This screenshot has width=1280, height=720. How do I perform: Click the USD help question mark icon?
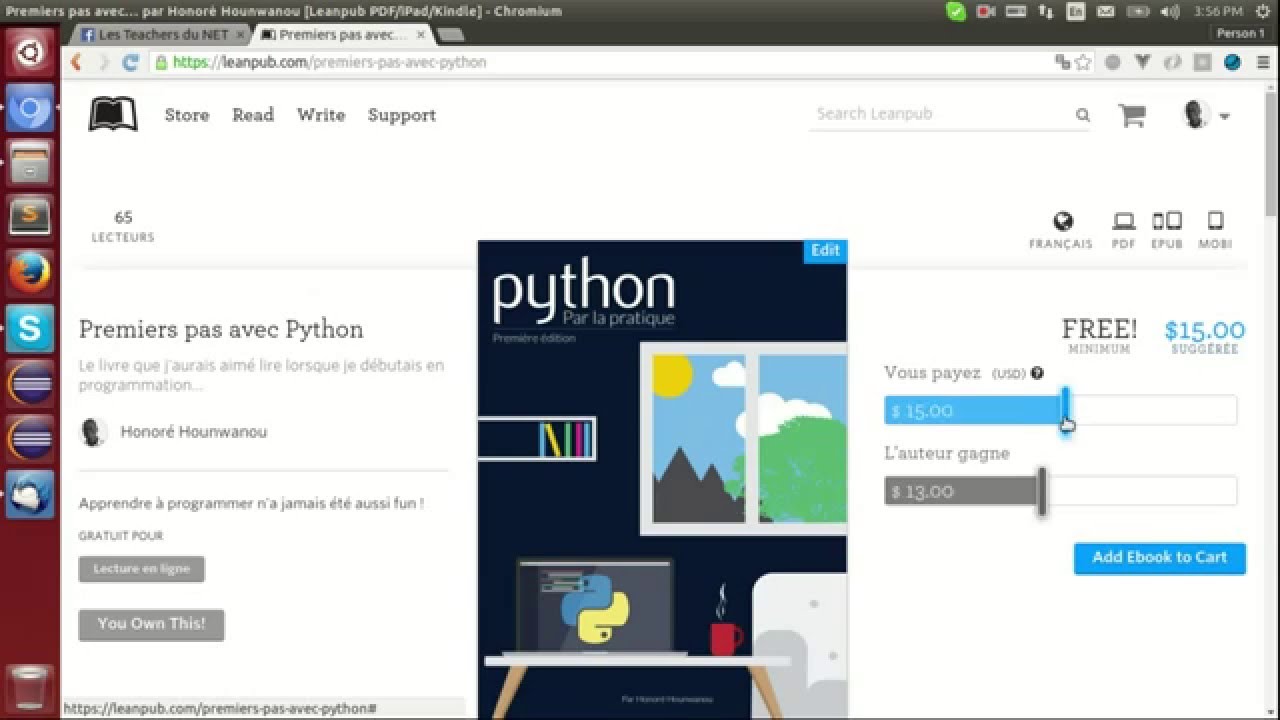pyautogui.click(x=1037, y=373)
